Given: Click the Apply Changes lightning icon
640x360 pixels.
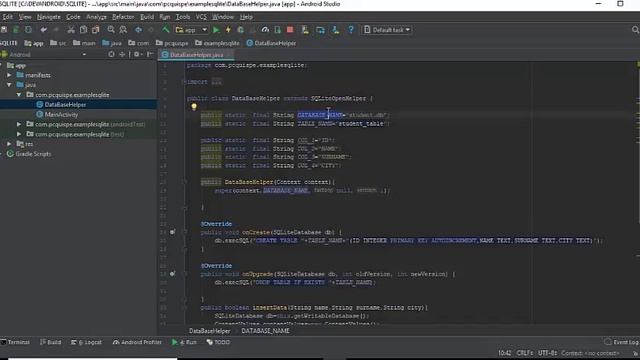Looking at the screenshot, I should coord(228,30).
